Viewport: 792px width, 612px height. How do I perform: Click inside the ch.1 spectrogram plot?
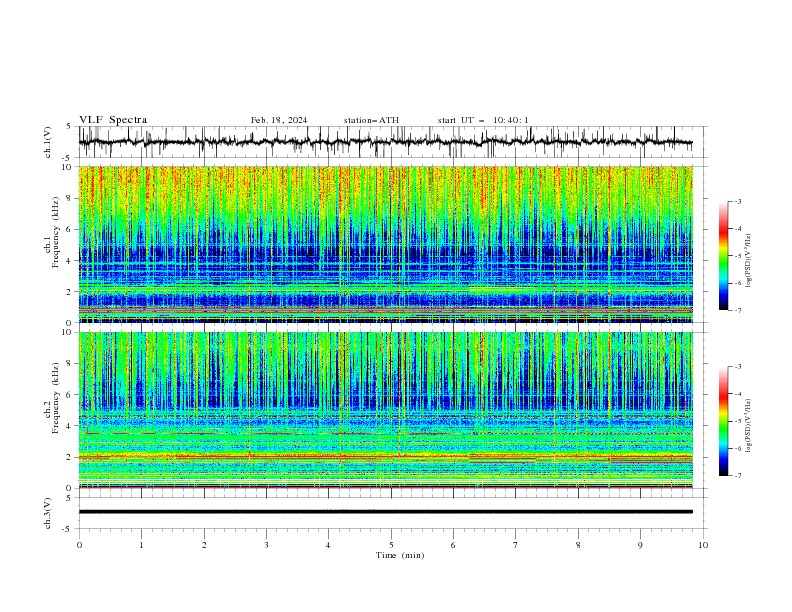tap(385, 244)
